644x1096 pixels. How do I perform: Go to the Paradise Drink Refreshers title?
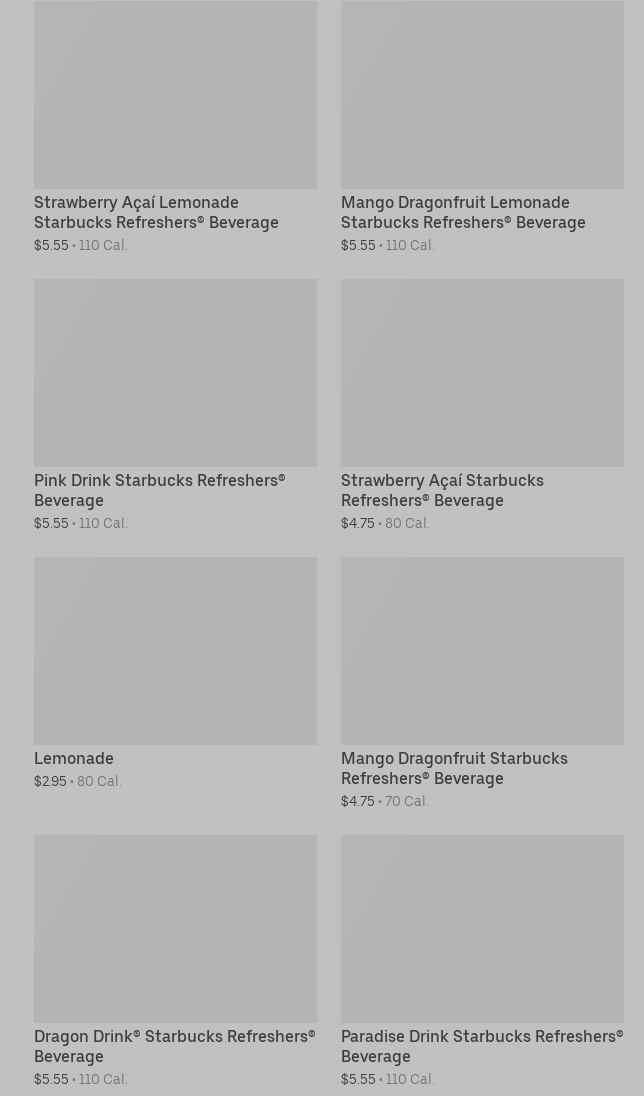coord(481,1046)
